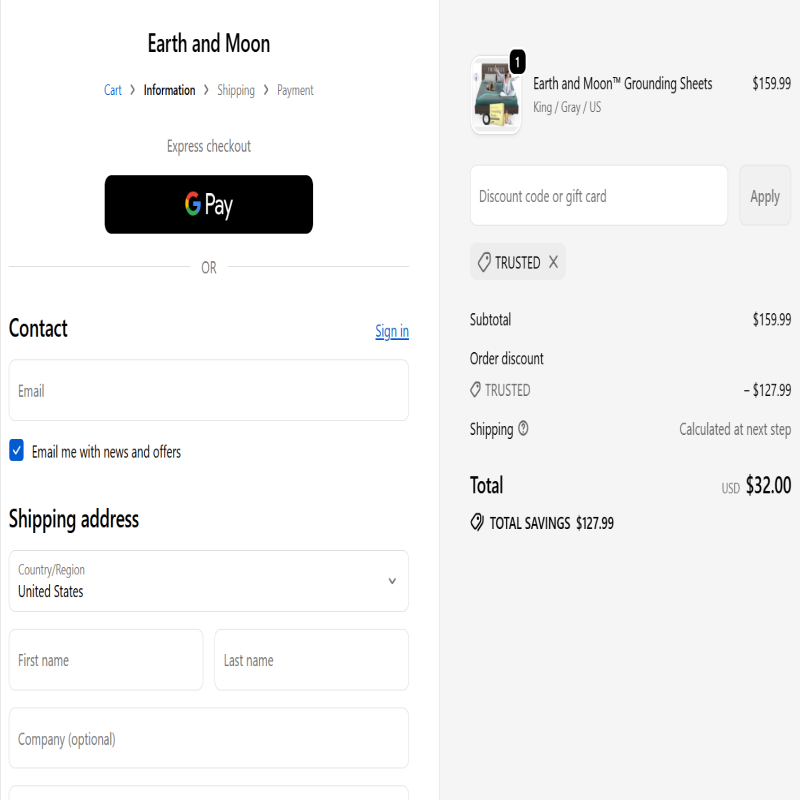Select the Shipping breadcrumb step

pyautogui.click(x=236, y=90)
